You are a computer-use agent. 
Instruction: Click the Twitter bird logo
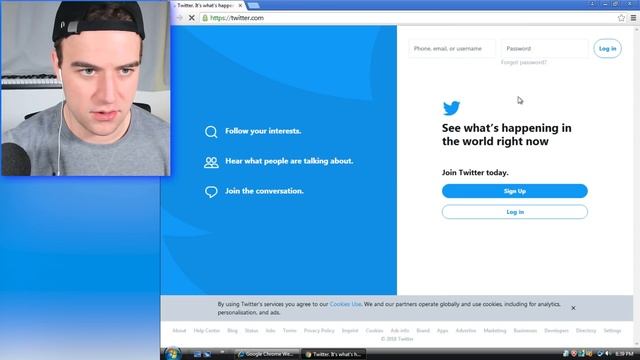(x=451, y=108)
